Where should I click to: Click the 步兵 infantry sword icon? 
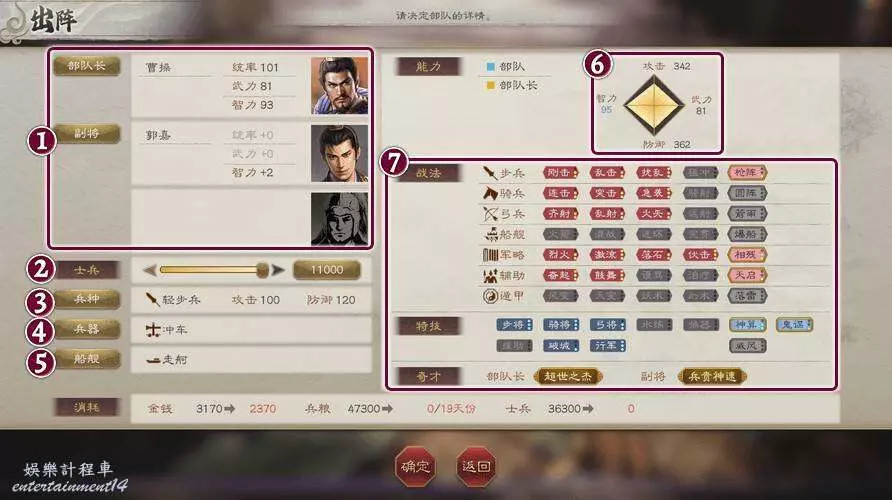pyautogui.click(x=490, y=173)
